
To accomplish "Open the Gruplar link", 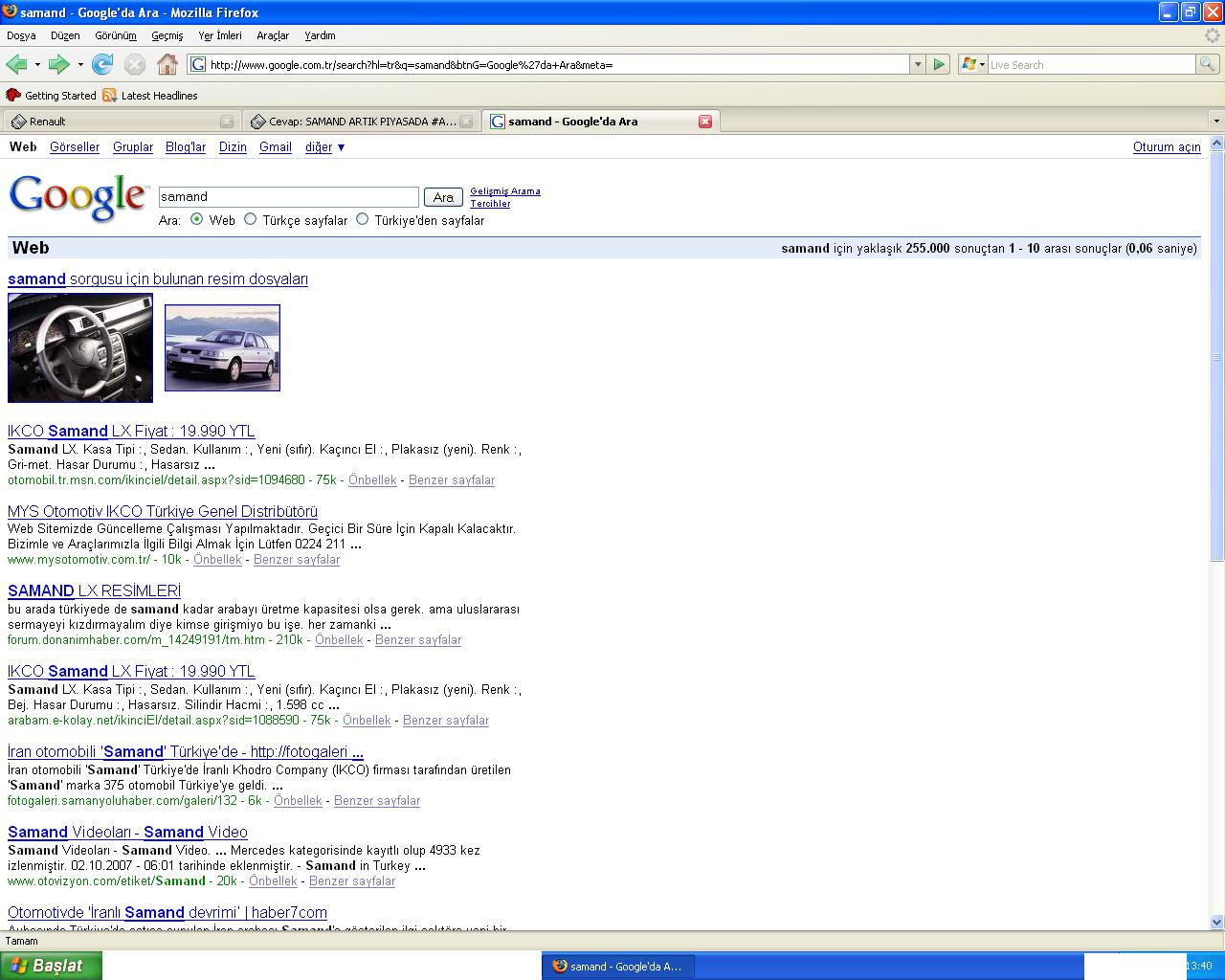I will click(133, 147).
